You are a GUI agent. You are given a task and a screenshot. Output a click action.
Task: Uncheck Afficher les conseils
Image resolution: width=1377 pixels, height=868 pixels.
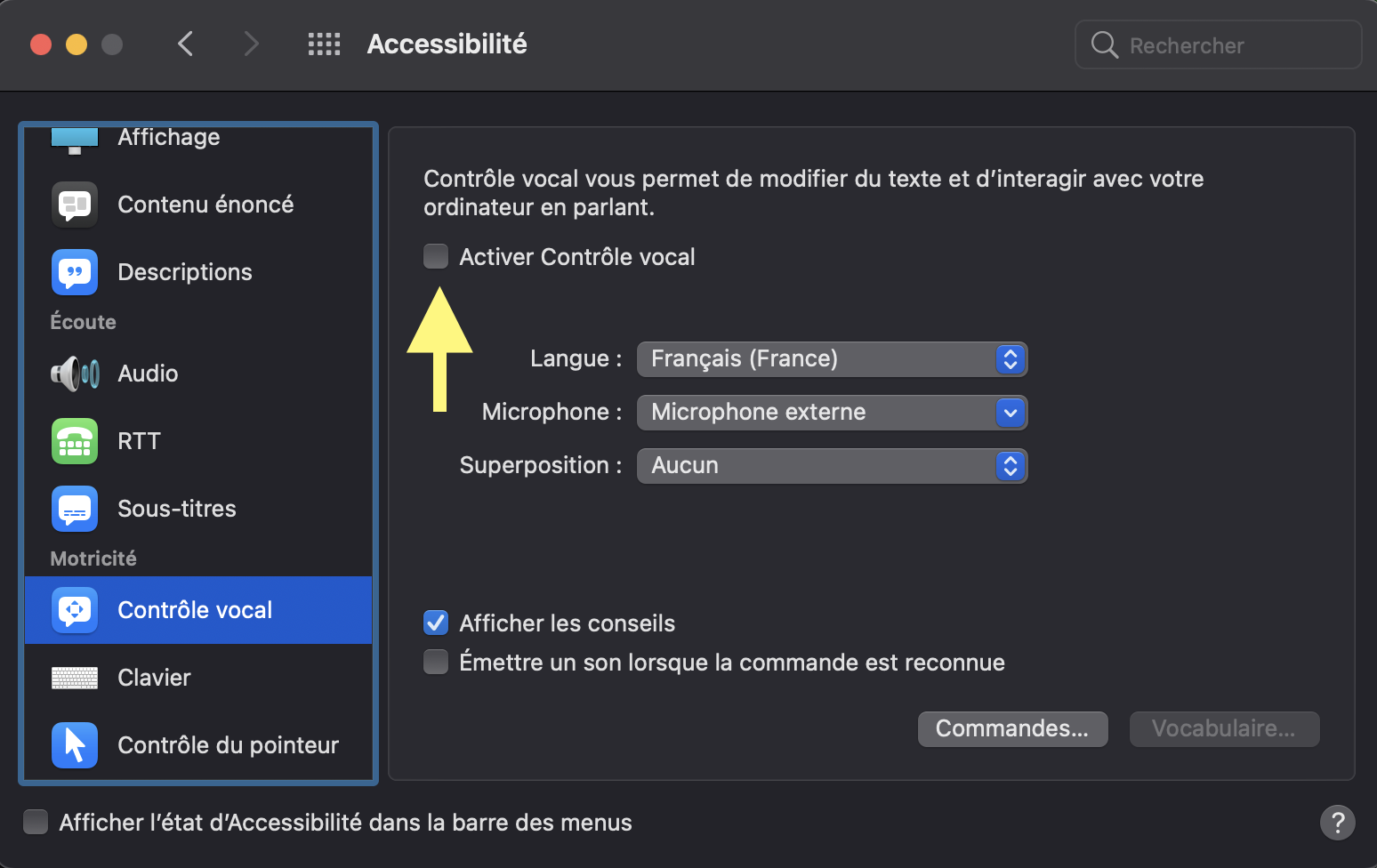436,623
